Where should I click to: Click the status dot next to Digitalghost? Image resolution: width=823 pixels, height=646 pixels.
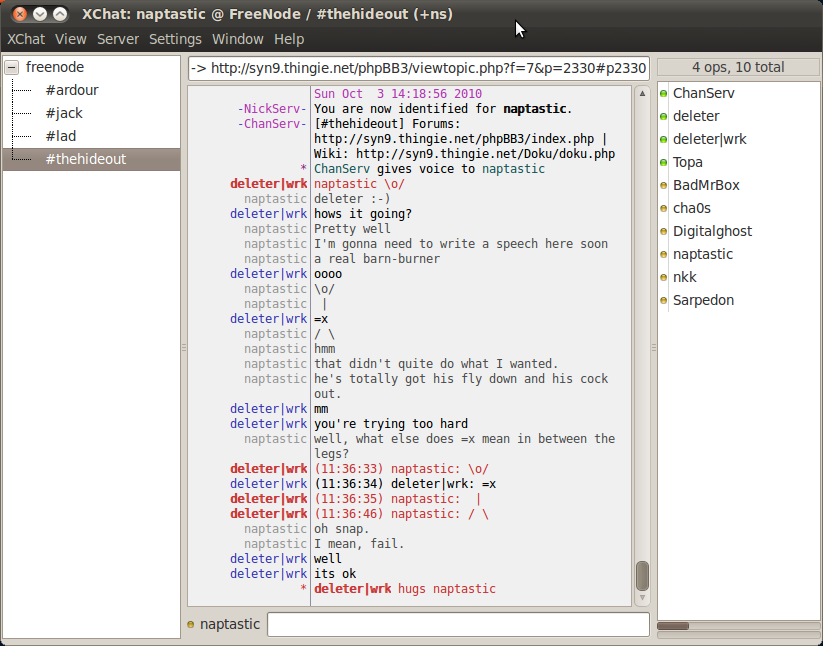tap(664, 231)
